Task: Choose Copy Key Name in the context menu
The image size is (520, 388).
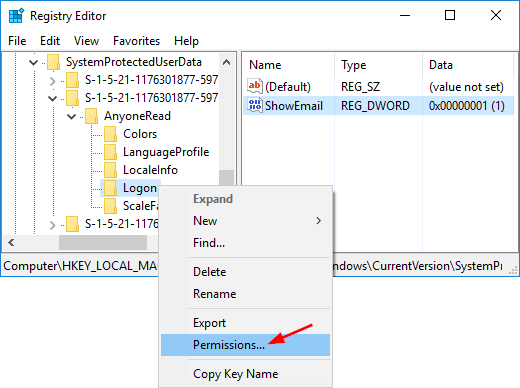Action: click(x=245, y=374)
